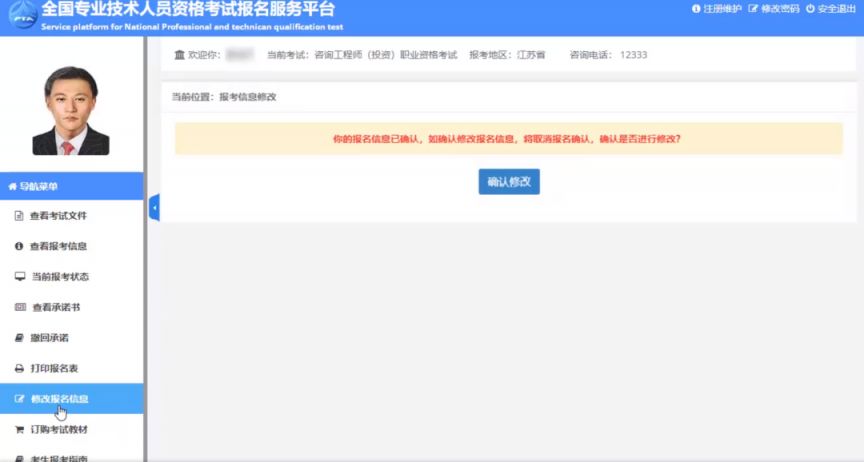The height and width of the screenshot is (462, 864).
Task: Click the sidebar vertical scrollbar
Action: pyautogui.click(x=145, y=249)
